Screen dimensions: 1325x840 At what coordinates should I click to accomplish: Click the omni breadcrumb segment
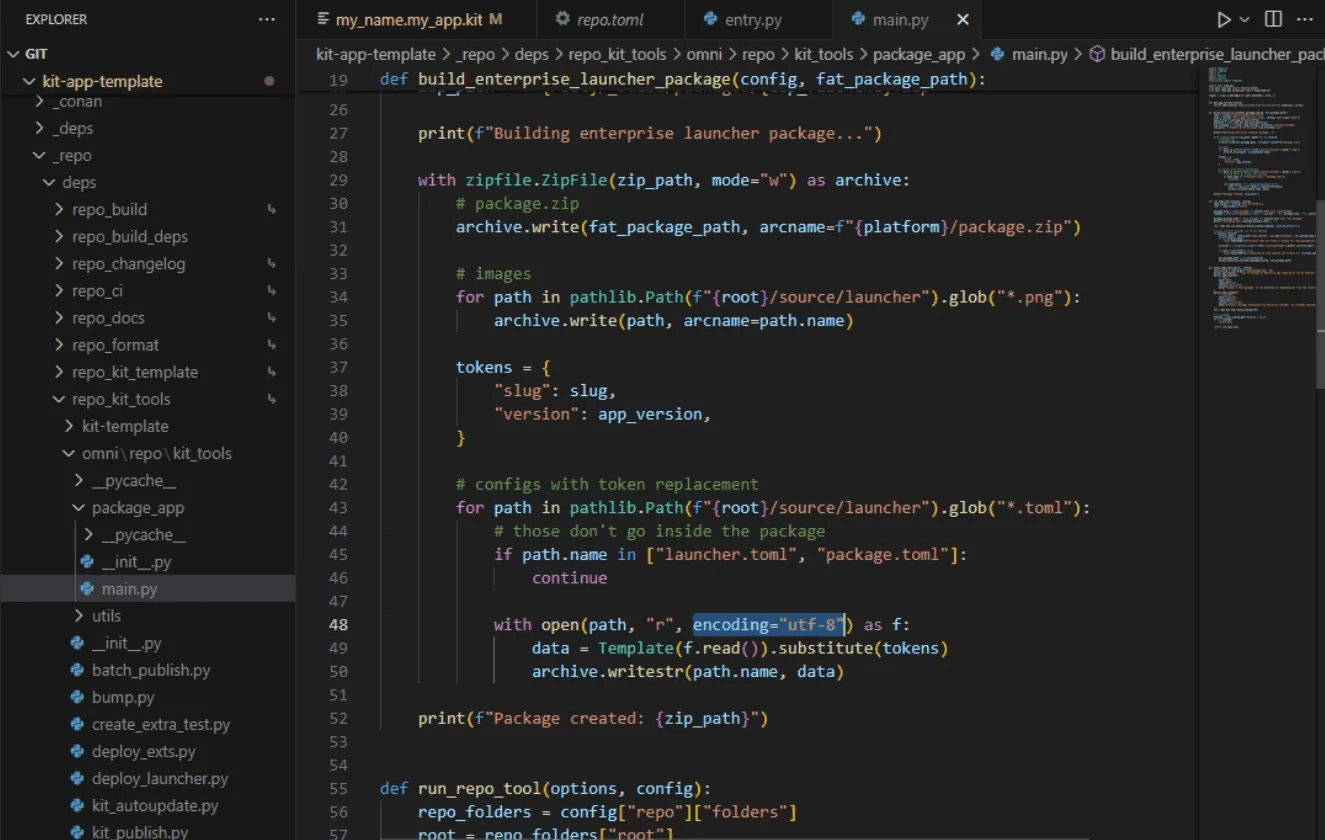point(706,54)
